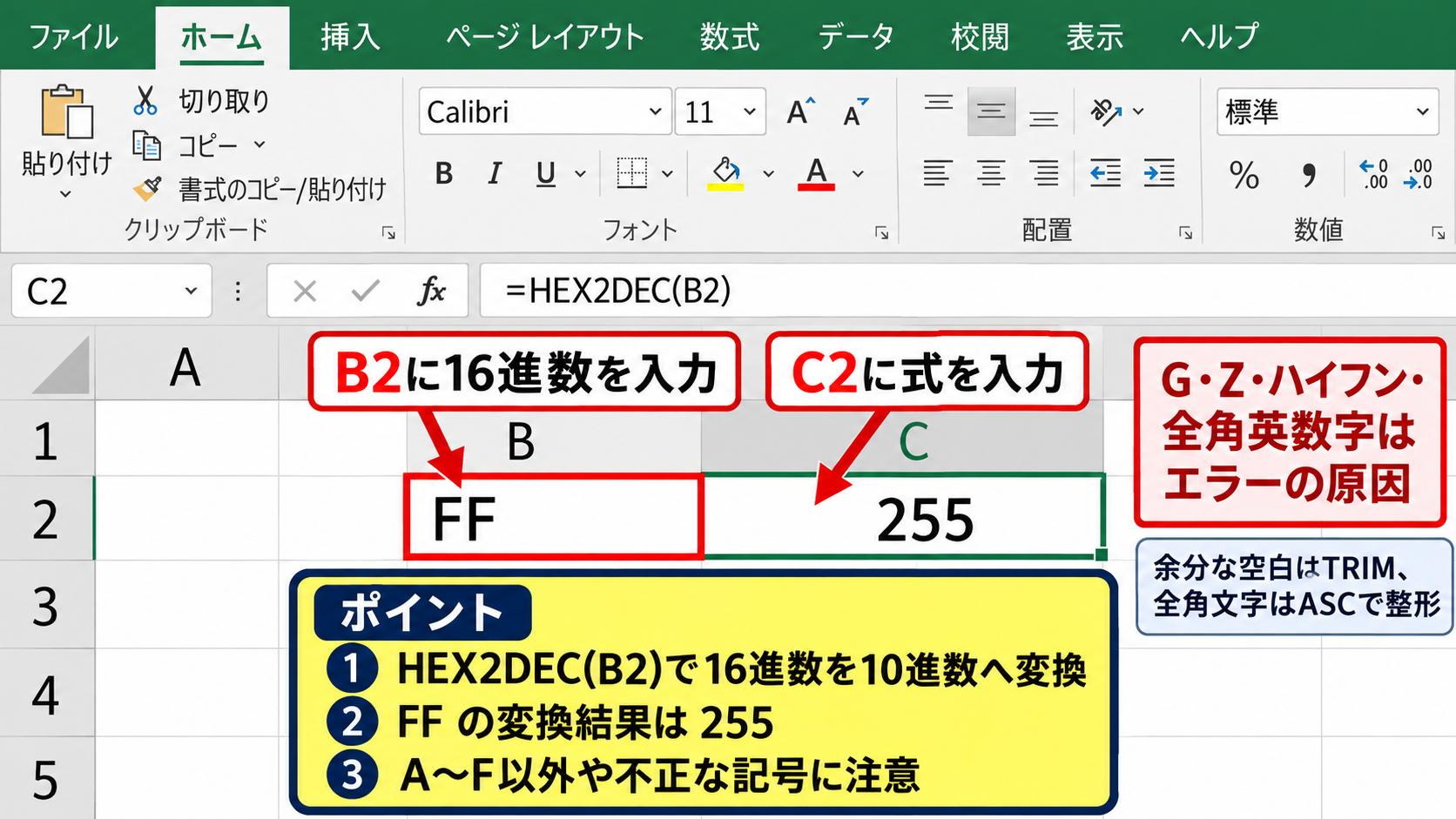Click the insert function fx icon
The height and width of the screenshot is (819, 1456).
click(x=432, y=291)
